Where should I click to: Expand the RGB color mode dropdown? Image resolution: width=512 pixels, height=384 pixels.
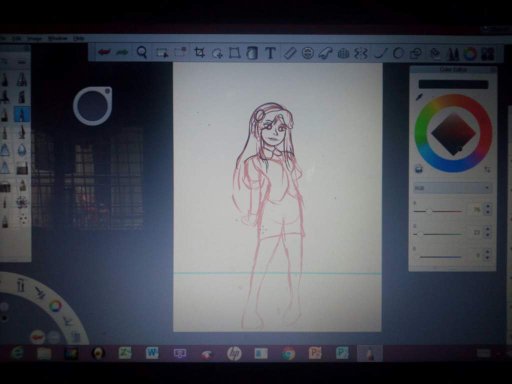(452, 188)
